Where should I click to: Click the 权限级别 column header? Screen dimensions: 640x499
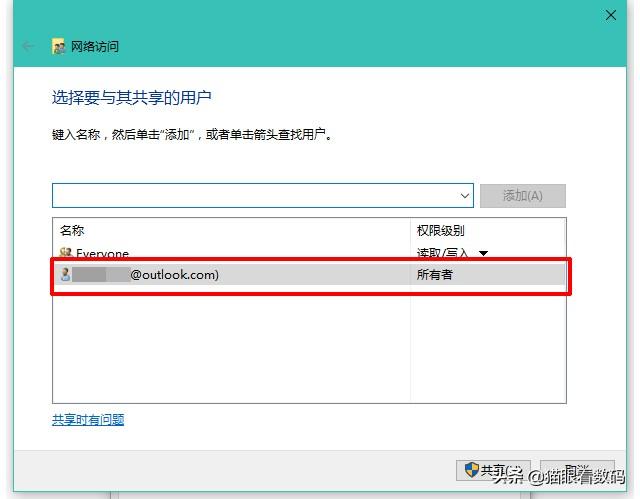coord(440,231)
